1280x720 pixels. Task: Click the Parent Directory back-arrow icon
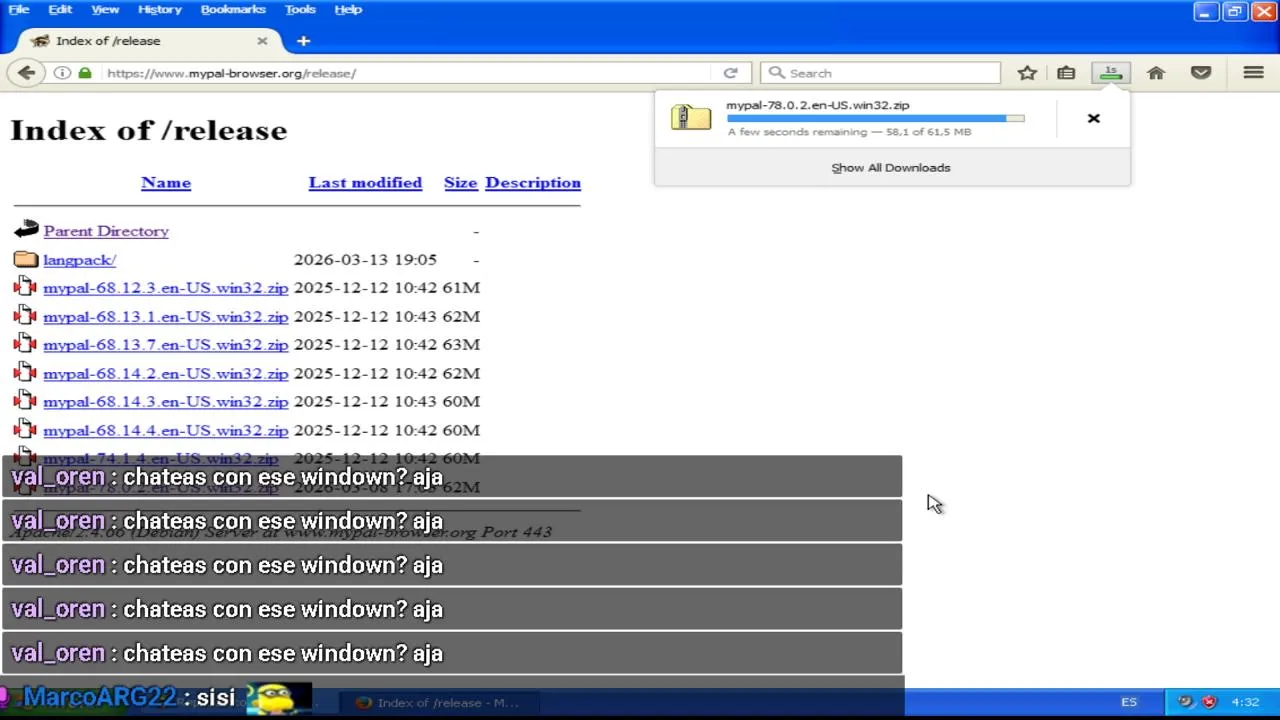point(26,230)
